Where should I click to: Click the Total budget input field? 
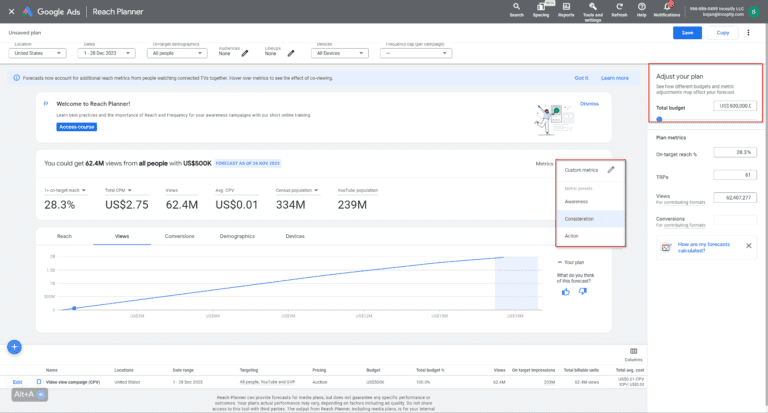[x=735, y=106]
